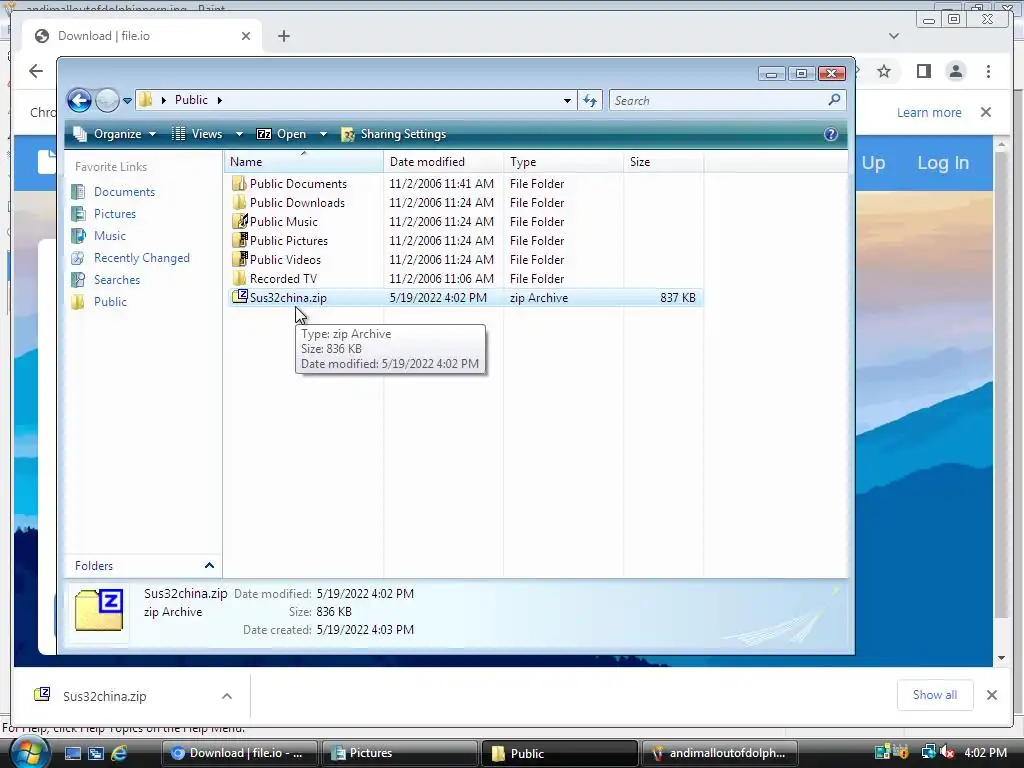Click Log In on file.io page
The height and width of the screenshot is (768, 1024).
click(943, 163)
